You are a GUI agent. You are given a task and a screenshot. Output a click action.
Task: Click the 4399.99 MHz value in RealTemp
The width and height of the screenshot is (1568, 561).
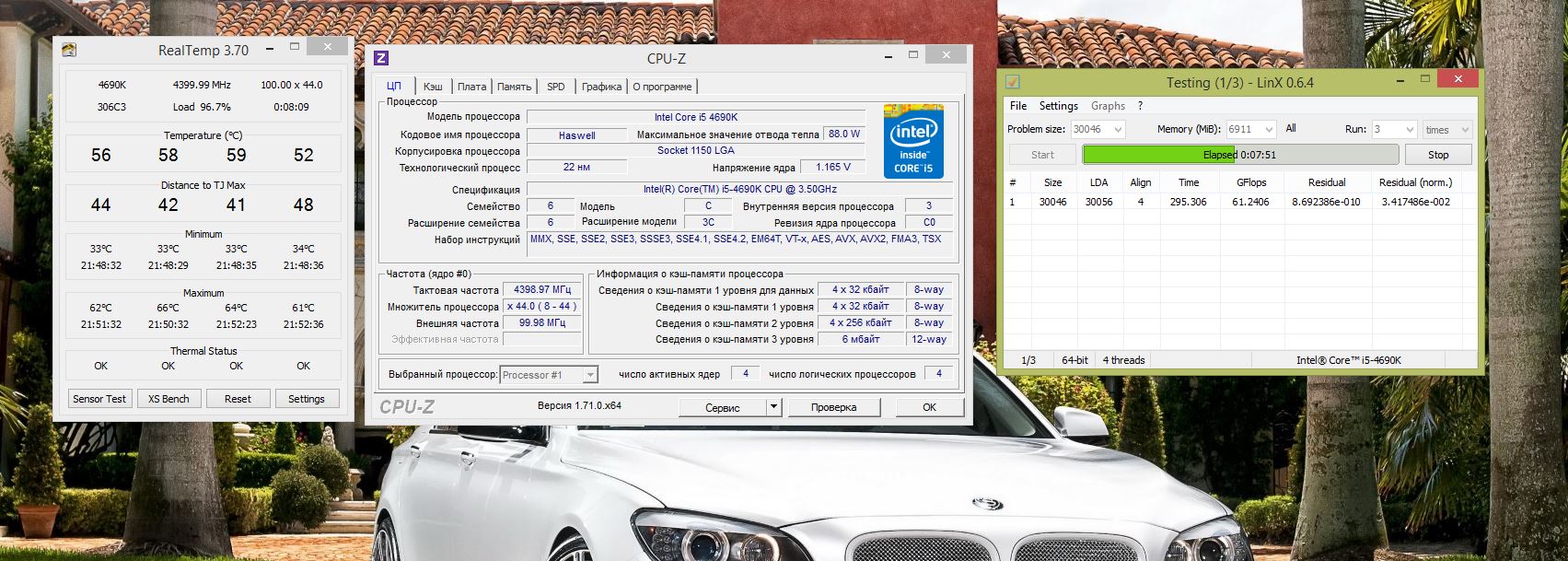[x=202, y=85]
